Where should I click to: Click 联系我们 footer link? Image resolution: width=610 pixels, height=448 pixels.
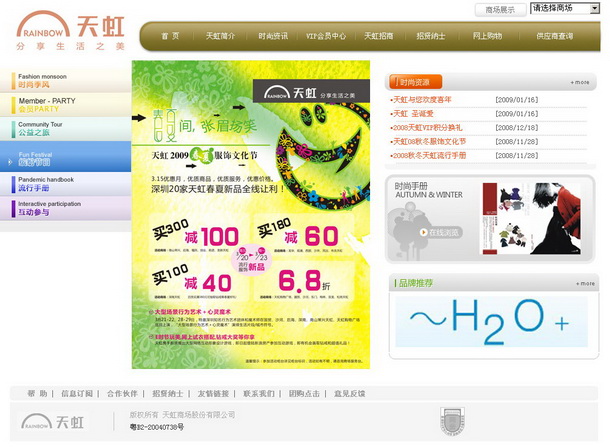point(259,394)
